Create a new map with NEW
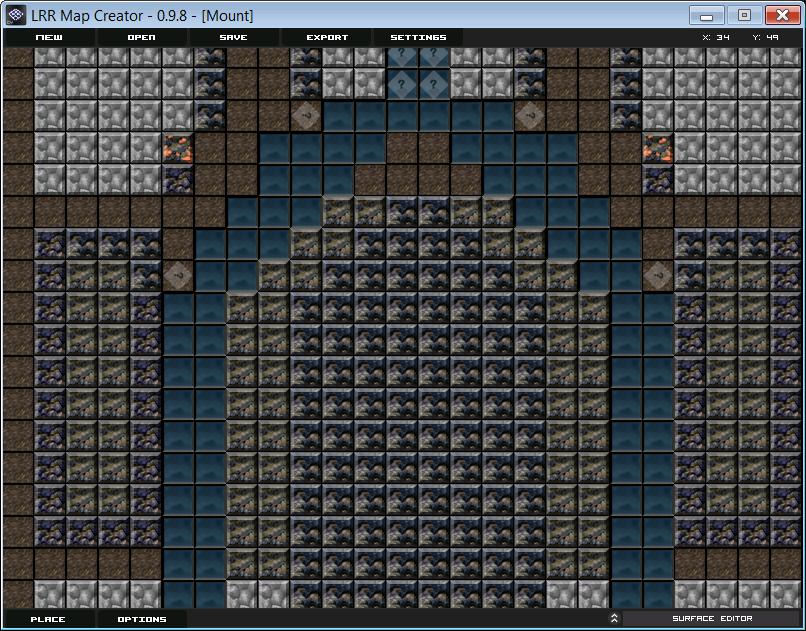 tap(49, 38)
